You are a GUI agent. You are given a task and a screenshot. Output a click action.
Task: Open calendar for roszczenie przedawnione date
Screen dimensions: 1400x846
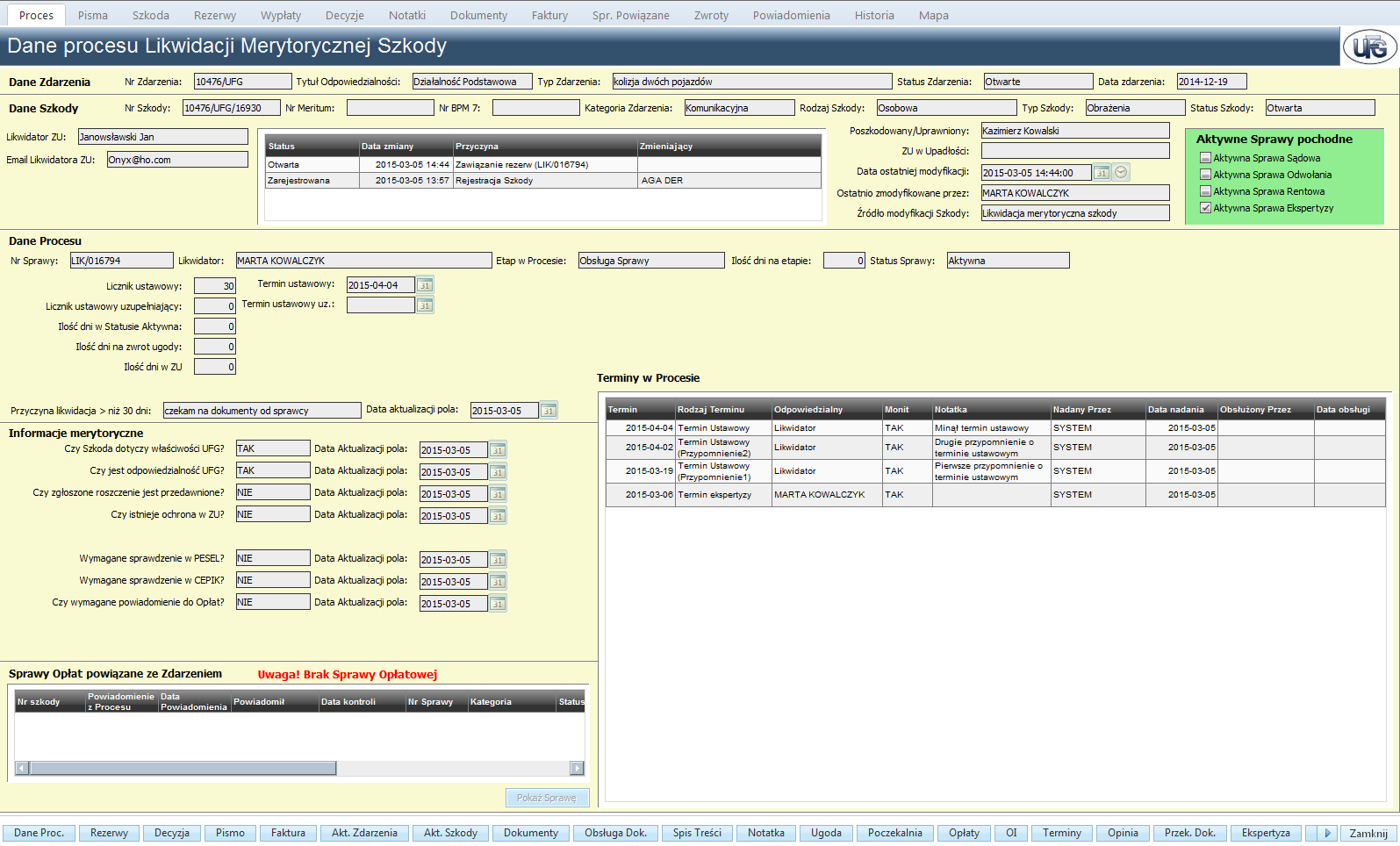[498, 494]
